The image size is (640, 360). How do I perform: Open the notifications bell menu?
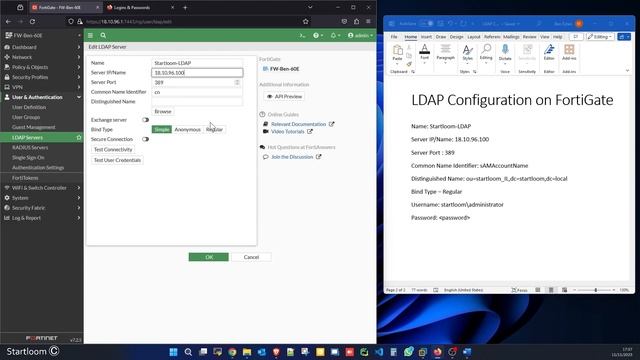point(335,36)
